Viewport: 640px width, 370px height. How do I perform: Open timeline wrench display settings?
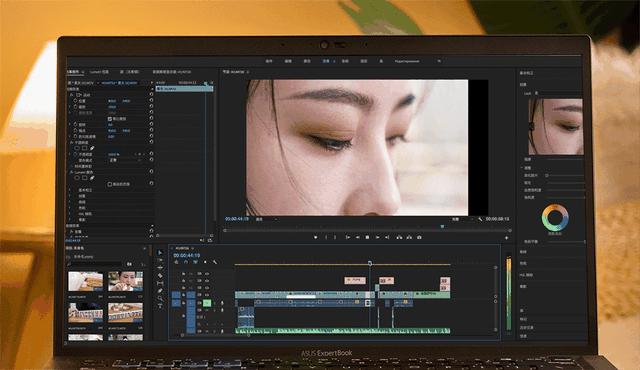click(215, 262)
